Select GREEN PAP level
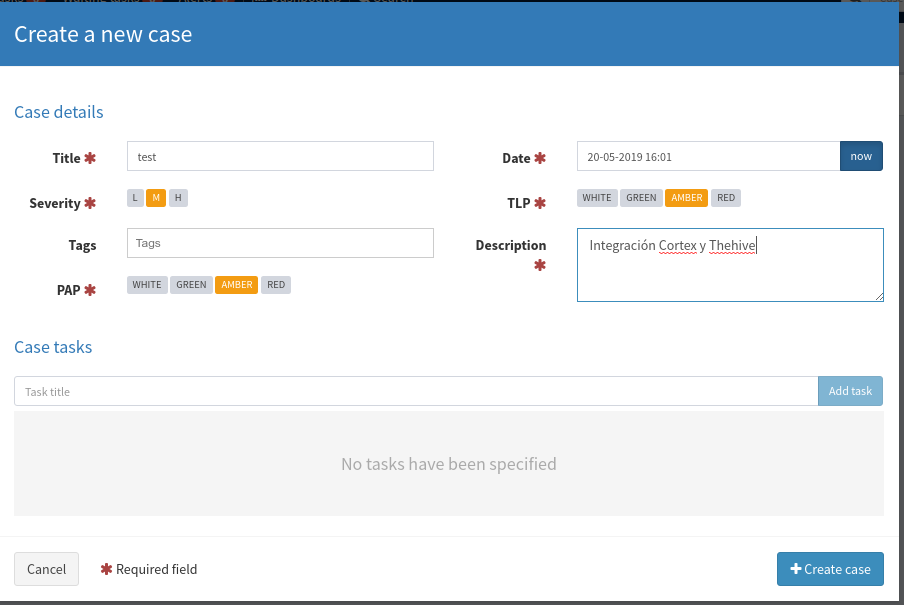 coord(191,284)
